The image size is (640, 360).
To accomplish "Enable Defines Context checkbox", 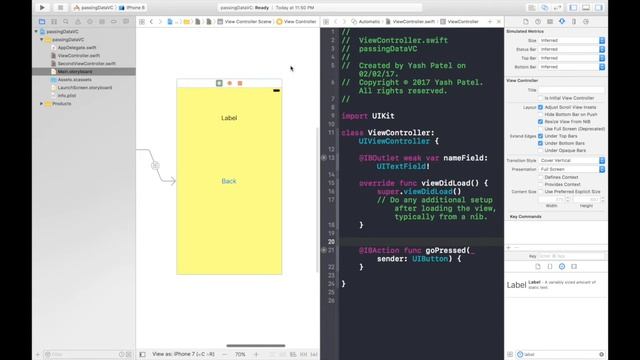I will point(540,178).
